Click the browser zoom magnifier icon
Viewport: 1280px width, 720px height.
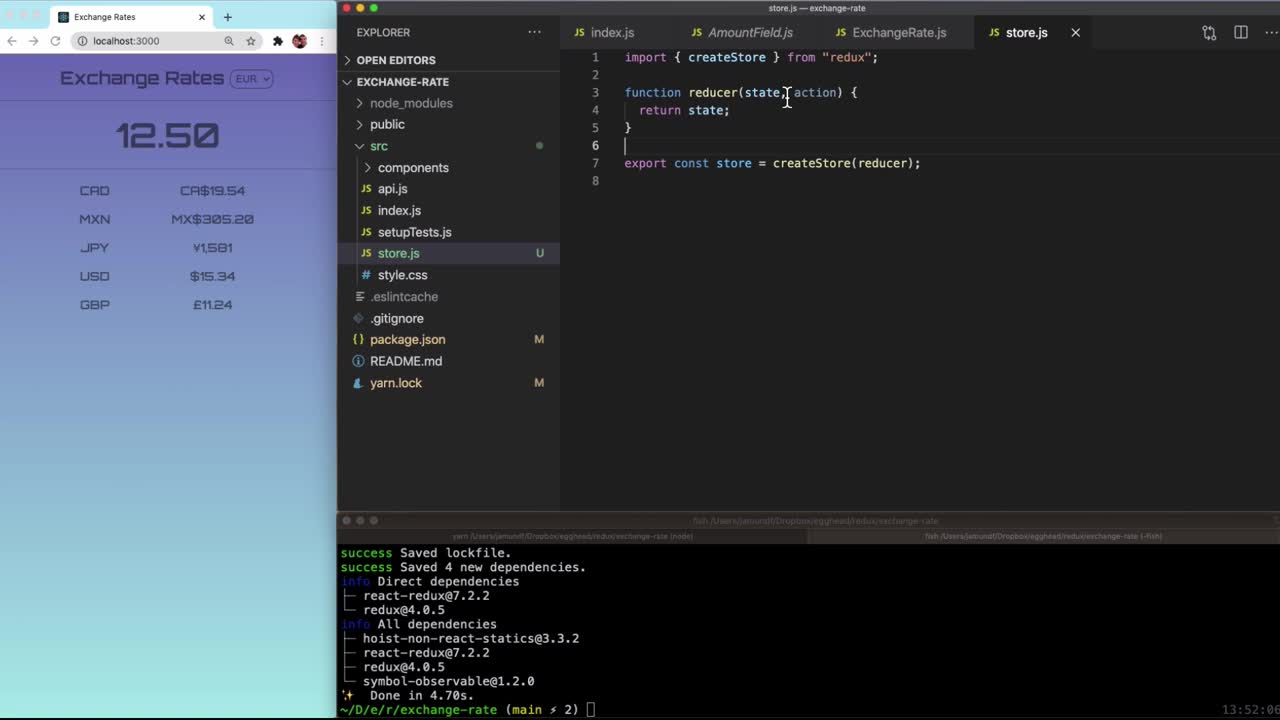229,41
